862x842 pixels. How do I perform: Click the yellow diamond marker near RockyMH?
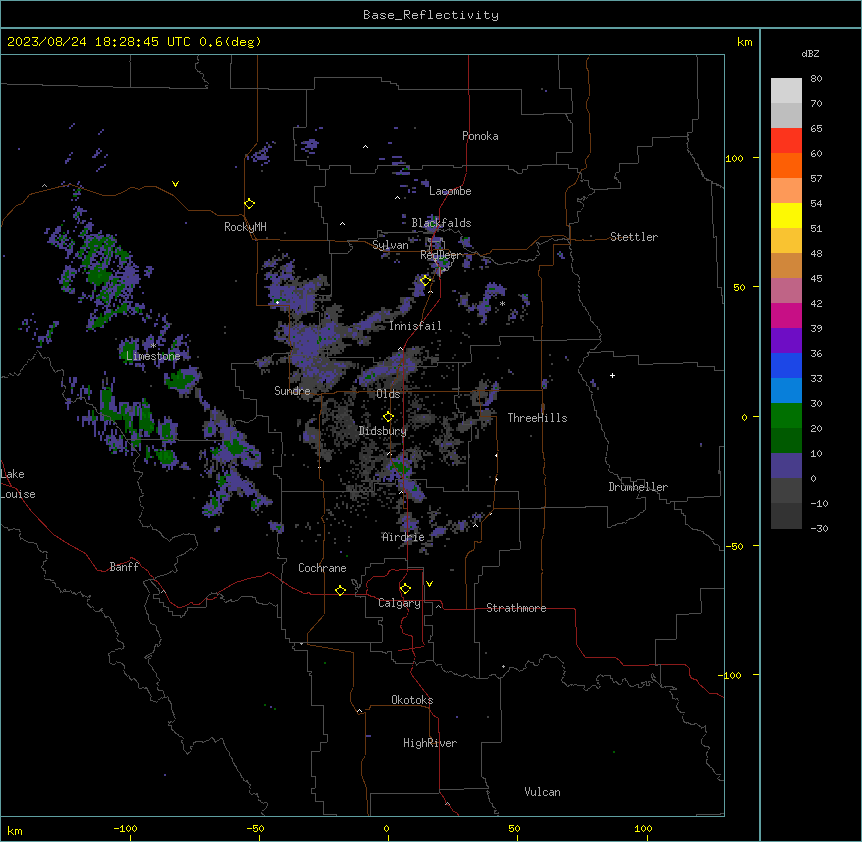(x=249, y=204)
